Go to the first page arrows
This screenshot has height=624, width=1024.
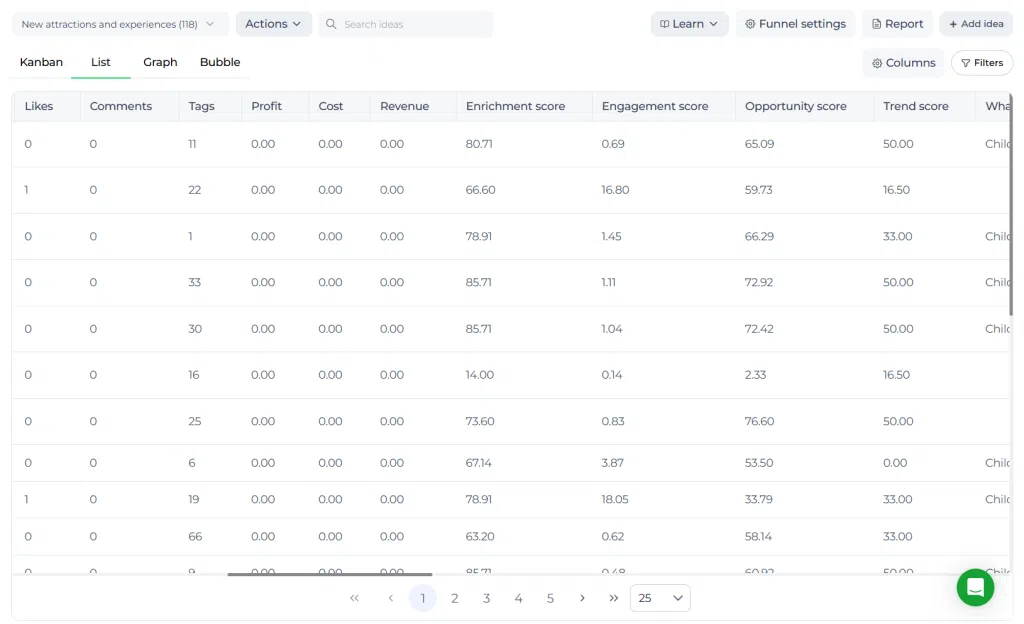(x=355, y=598)
